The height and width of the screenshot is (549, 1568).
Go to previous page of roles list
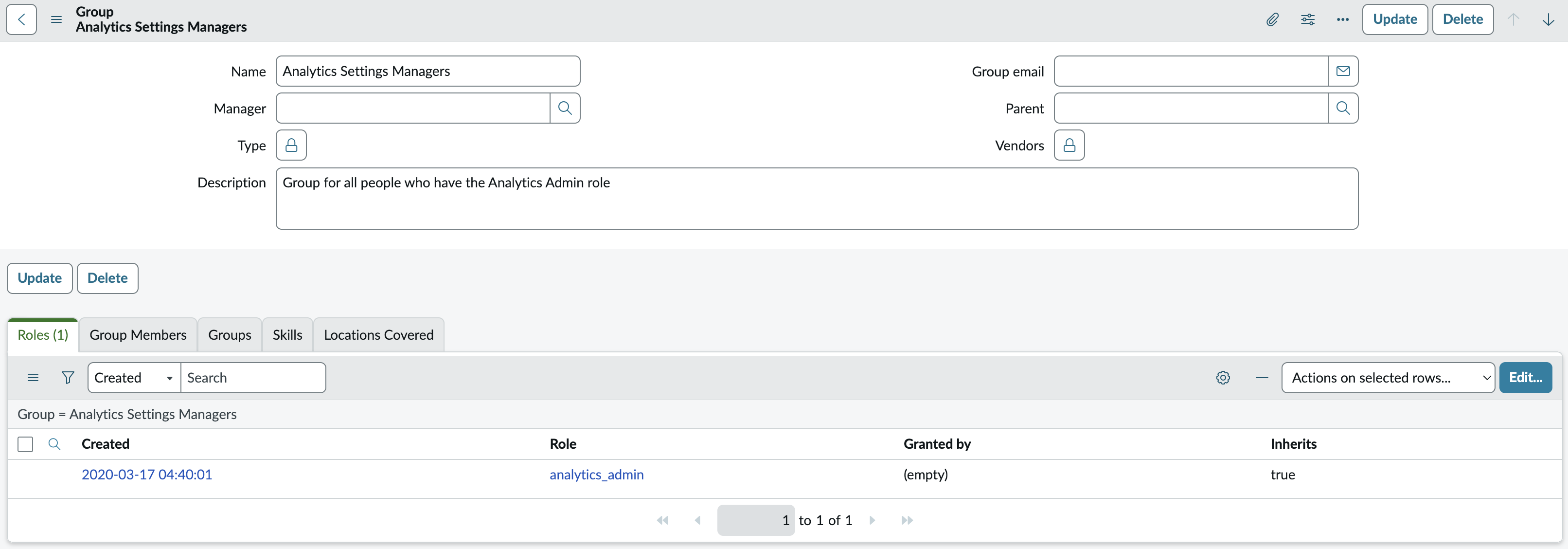[697, 520]
